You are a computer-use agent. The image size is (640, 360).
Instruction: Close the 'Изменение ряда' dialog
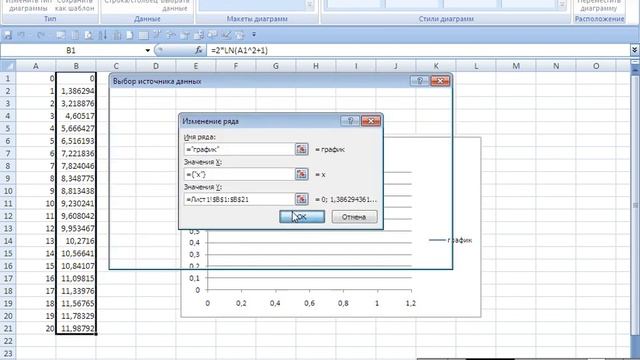[371, 121]
